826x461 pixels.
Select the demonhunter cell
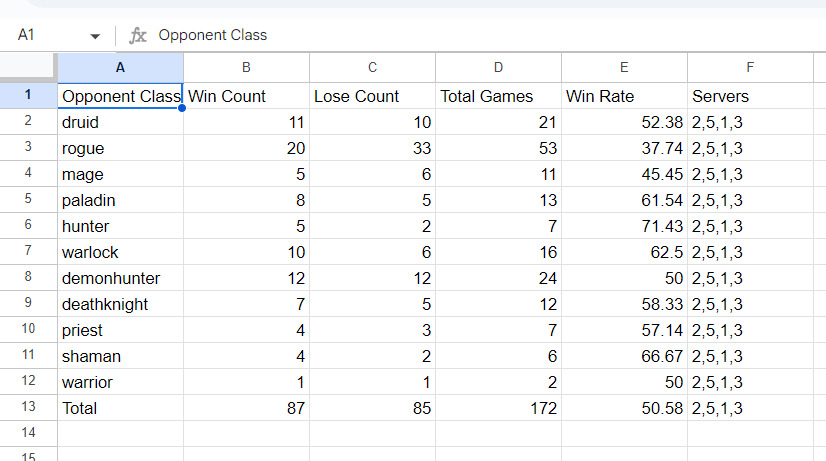click(120, 278)
